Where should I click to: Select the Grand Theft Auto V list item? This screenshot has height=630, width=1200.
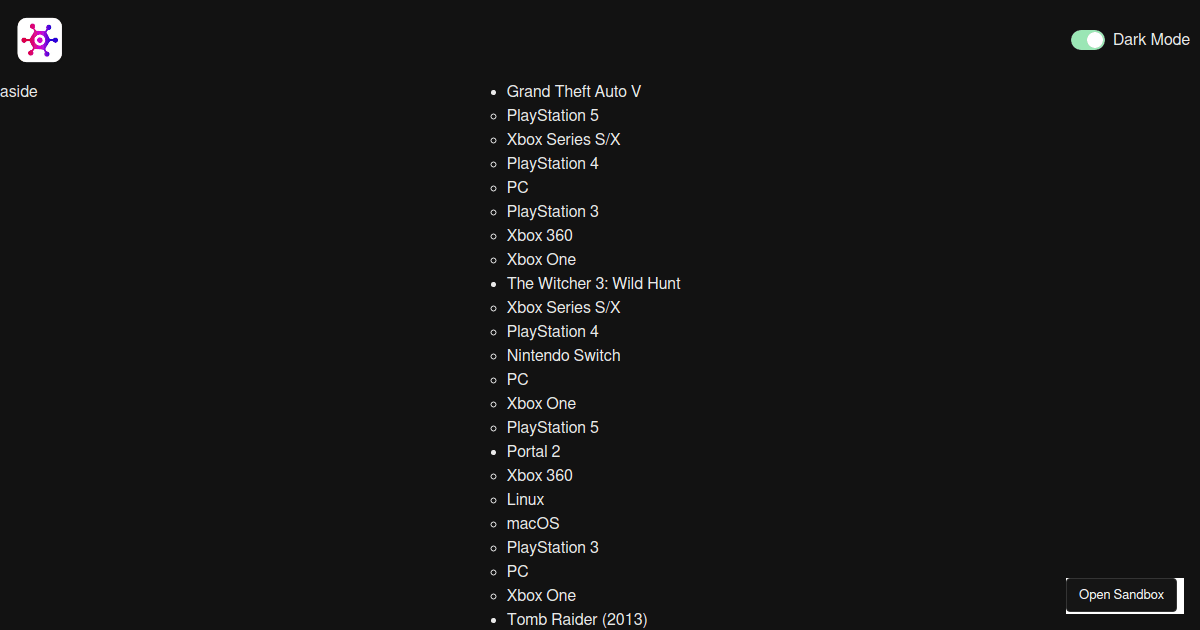tap(573, 91)
